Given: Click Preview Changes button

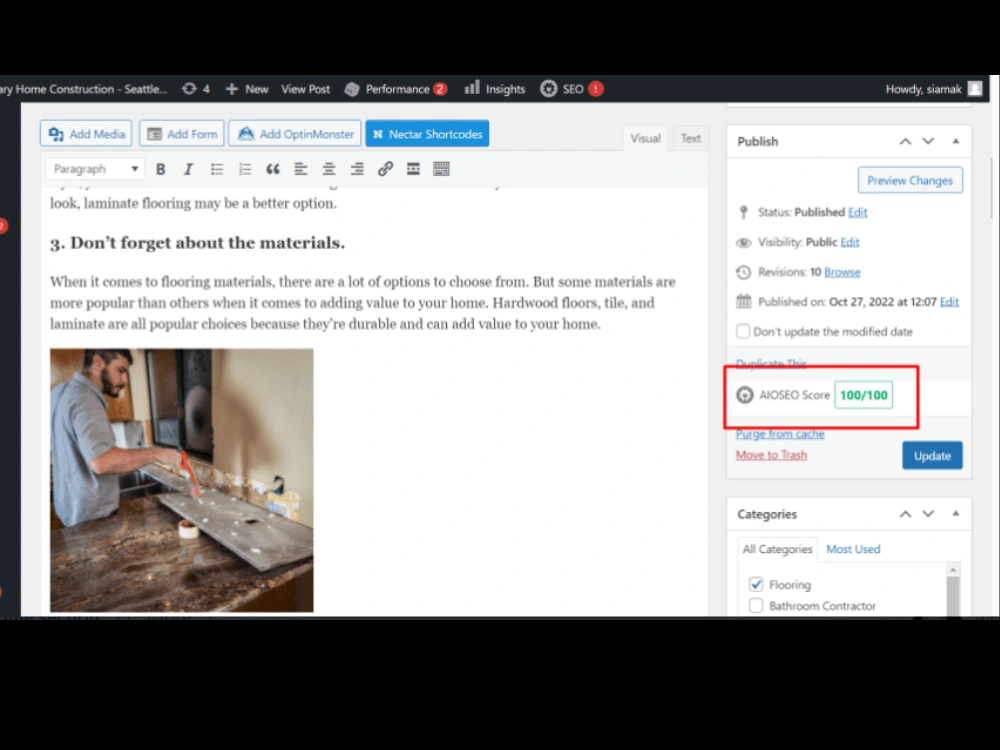Looking at the screenshot, I should [910, 180].
